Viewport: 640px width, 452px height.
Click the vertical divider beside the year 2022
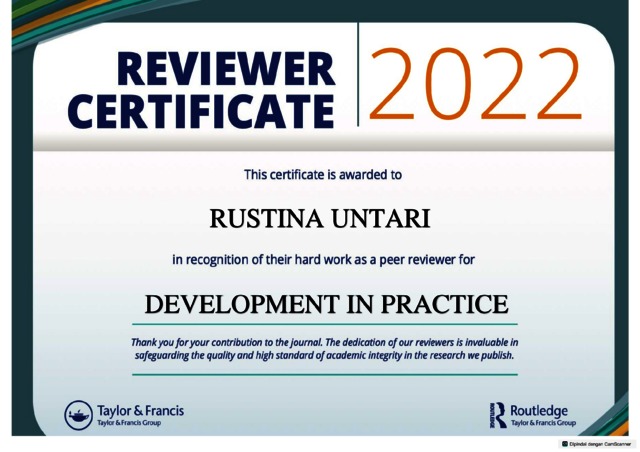(358, 75)
